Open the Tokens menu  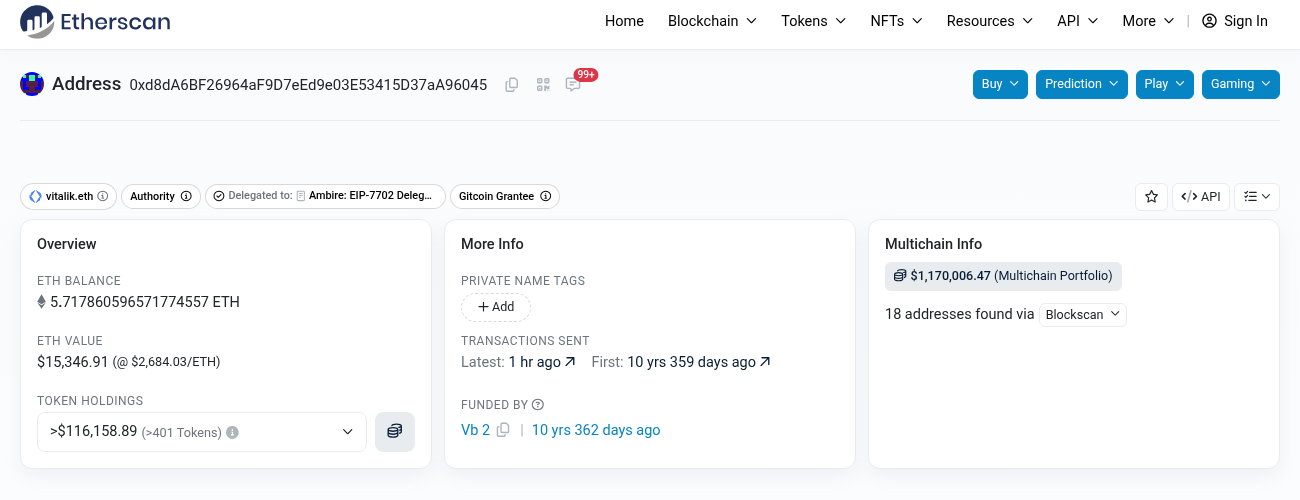click(x=814, y=21)
